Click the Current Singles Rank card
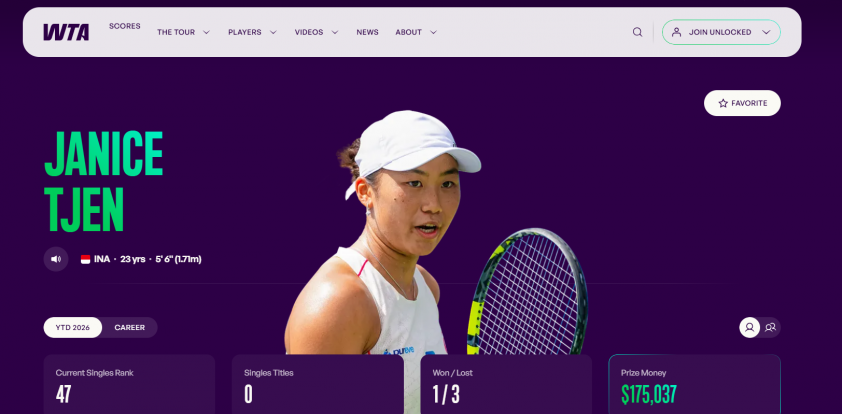 click(129, 384)
